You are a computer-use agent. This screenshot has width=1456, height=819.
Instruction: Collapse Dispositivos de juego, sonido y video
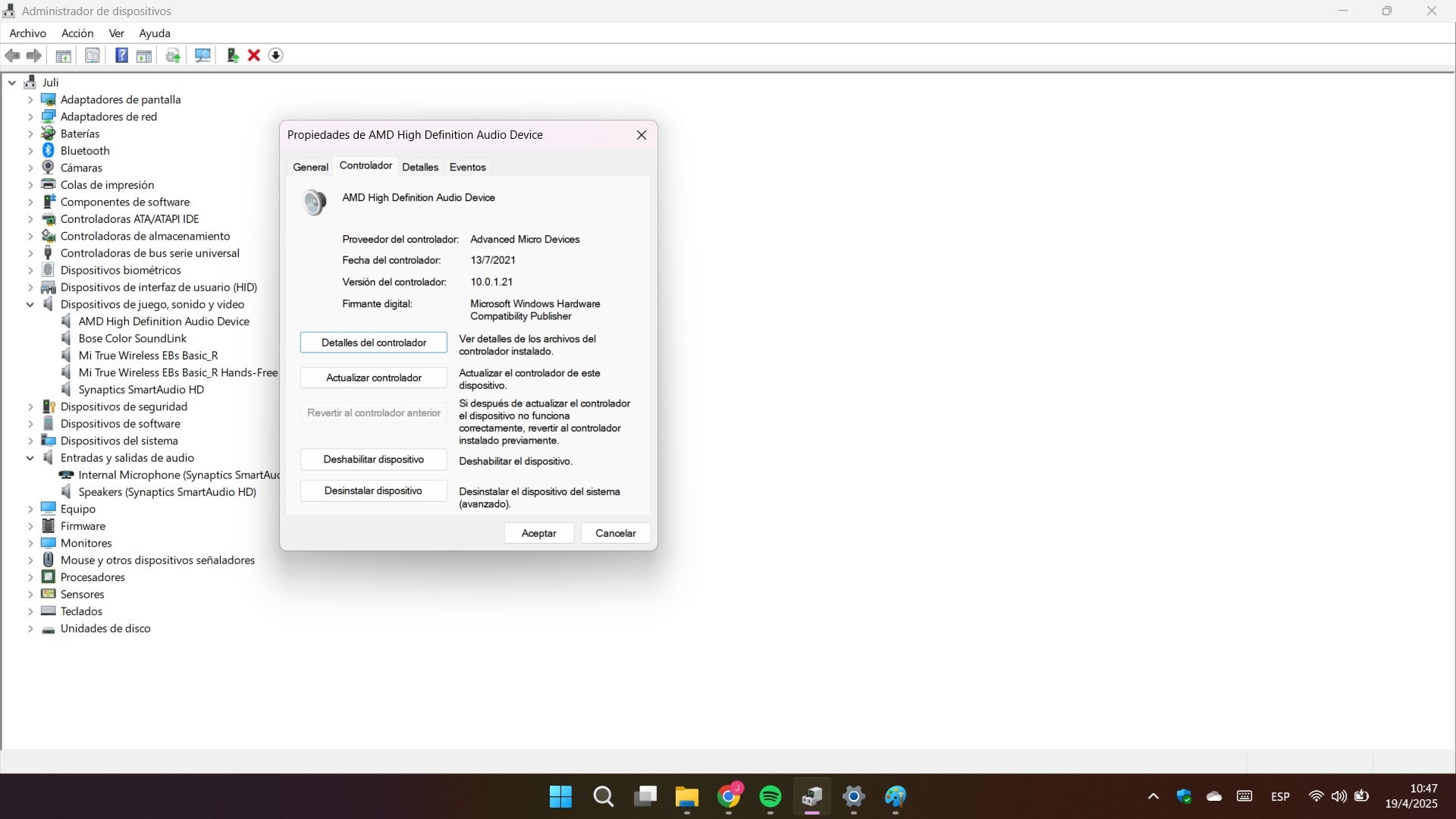30,305
